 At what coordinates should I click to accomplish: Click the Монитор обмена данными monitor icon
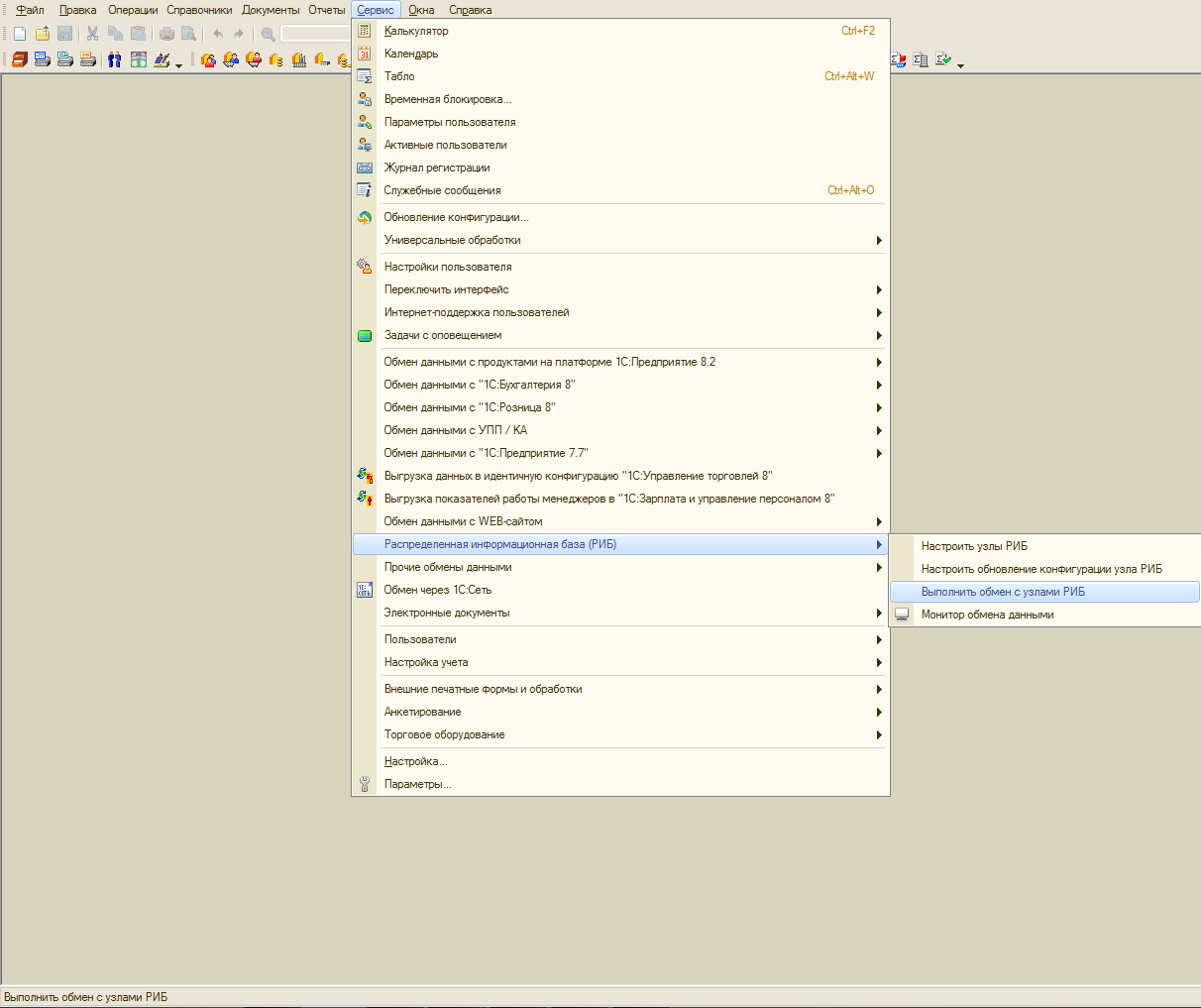pos(902,615)
